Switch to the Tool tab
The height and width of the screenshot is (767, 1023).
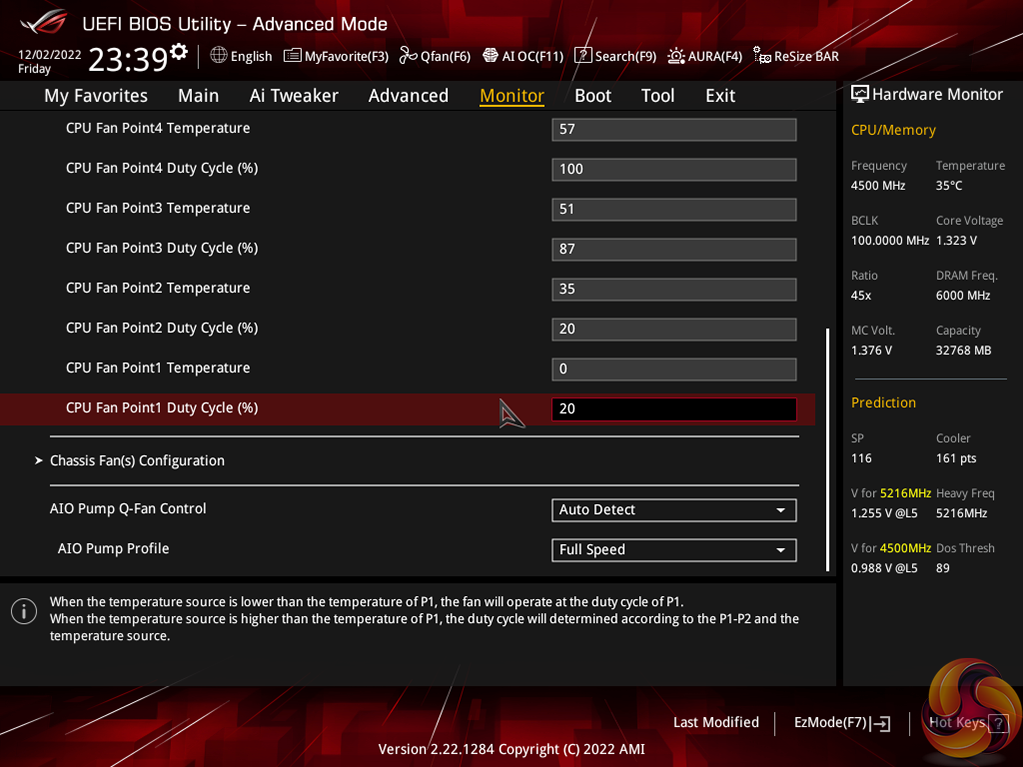coord(658,96)
